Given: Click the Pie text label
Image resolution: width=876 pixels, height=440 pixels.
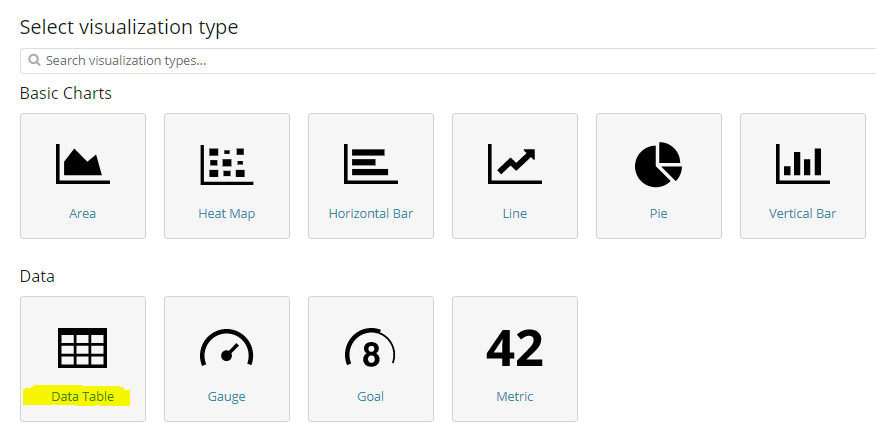Looking at the screenshot, I should point(659,213).
